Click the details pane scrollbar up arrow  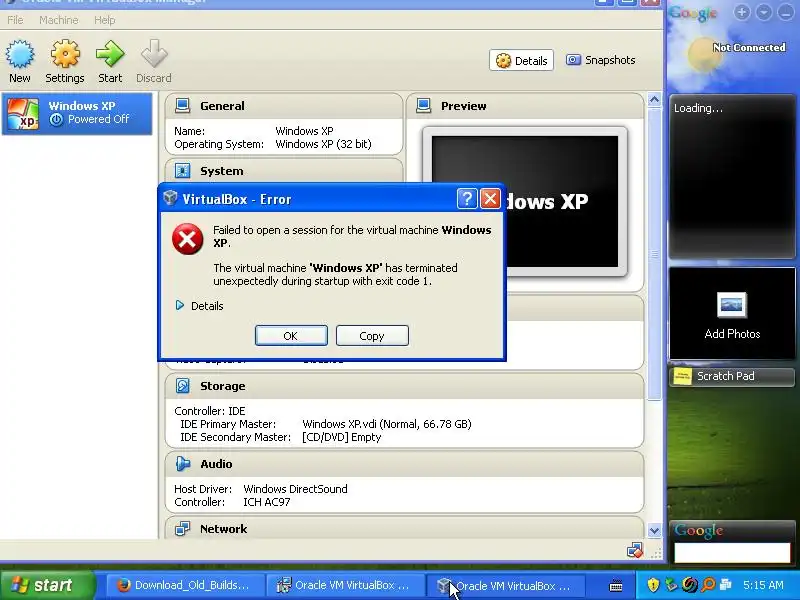[x=654, y=99]
